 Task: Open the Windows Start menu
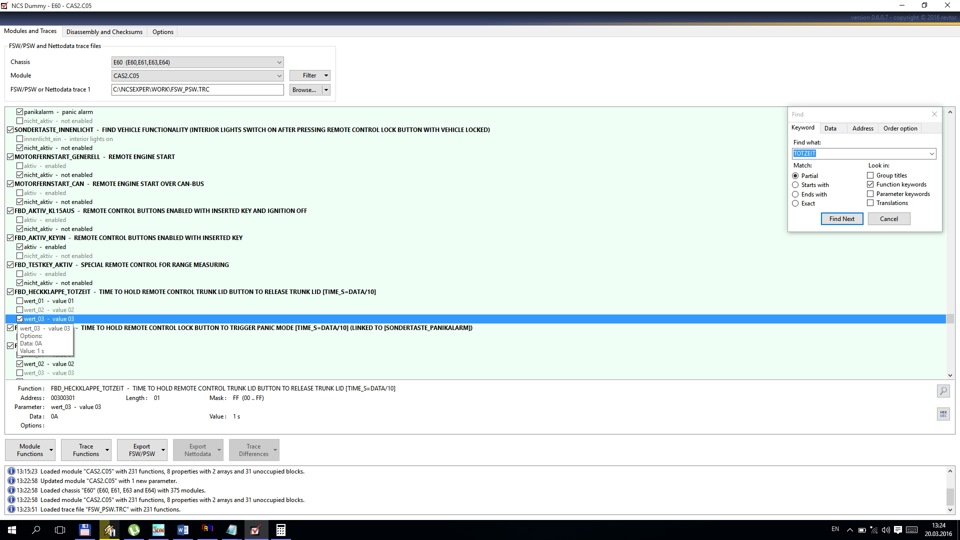click(x=12, y=530)
